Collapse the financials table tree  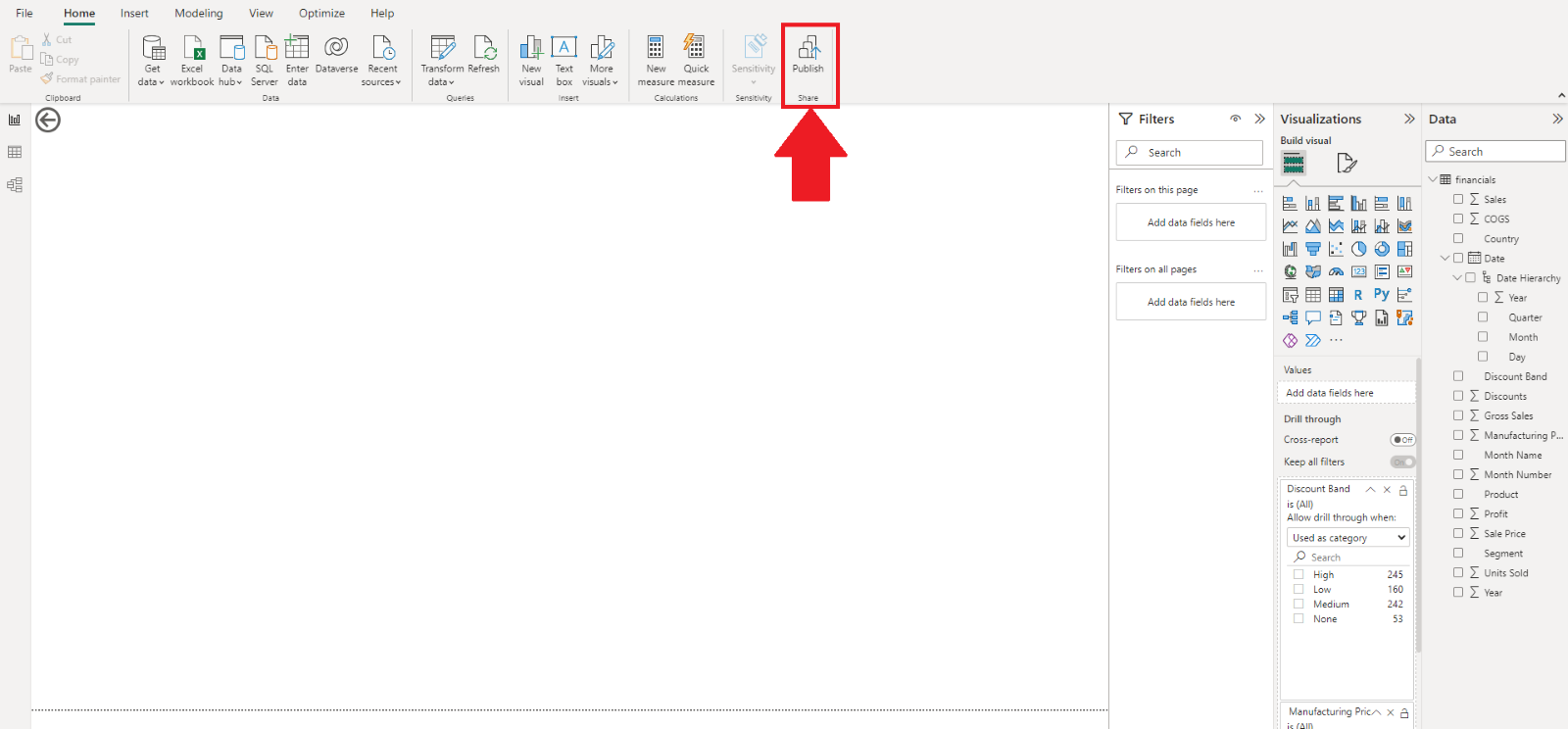click(1433, 179)
